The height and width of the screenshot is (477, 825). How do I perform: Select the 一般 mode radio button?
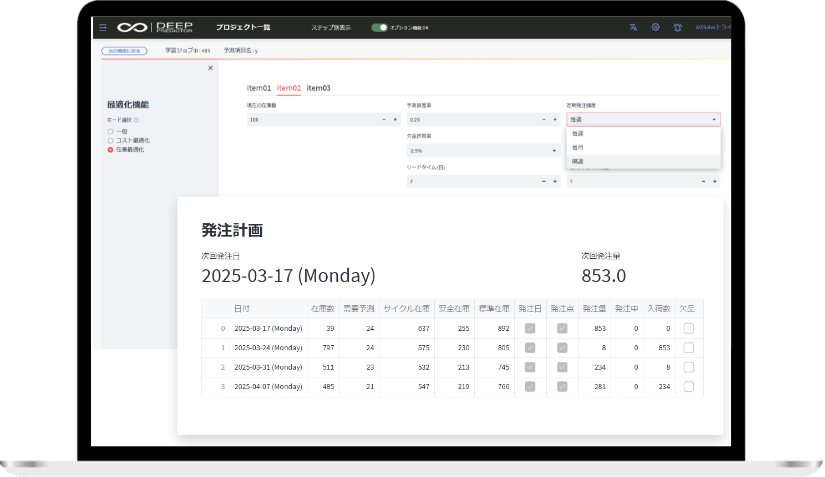pos(110,130)
